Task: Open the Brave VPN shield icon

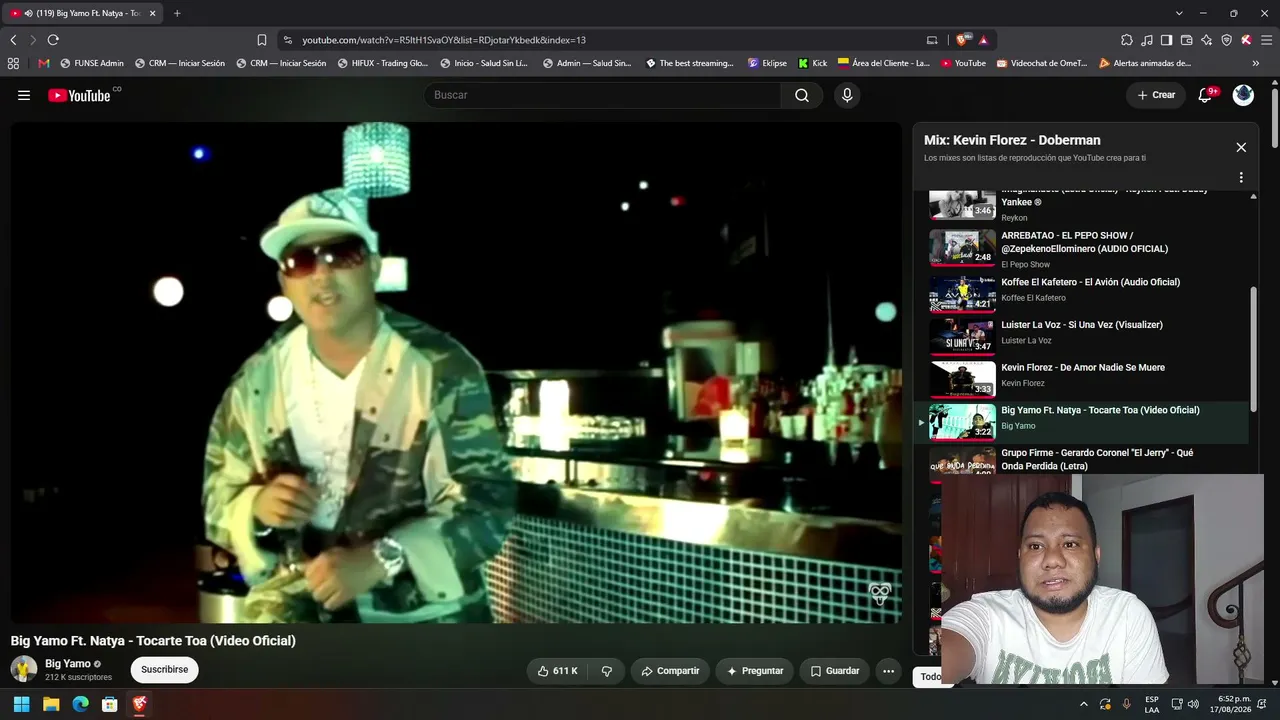Action: [1226, 40]
